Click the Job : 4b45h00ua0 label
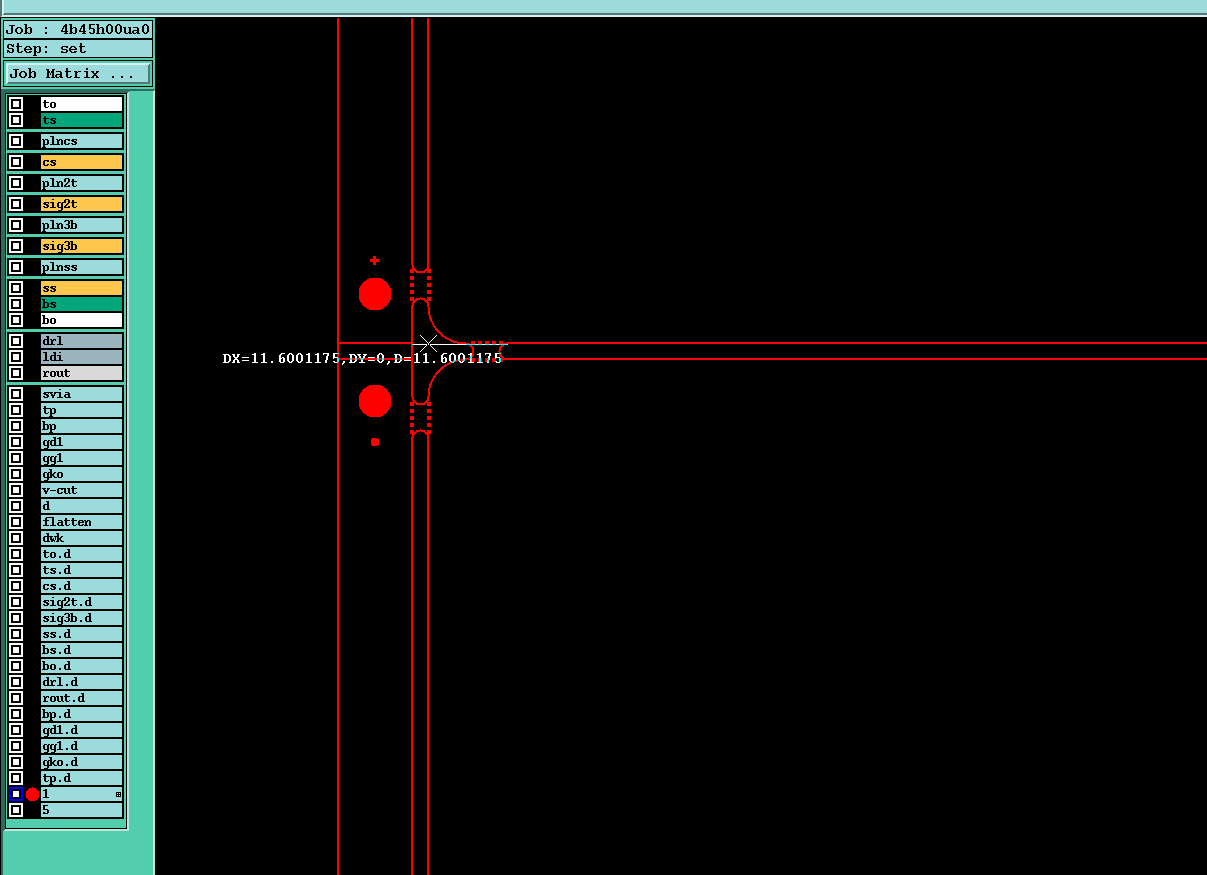This screenshot has height=875, width=1207. [x=78, y=29]
